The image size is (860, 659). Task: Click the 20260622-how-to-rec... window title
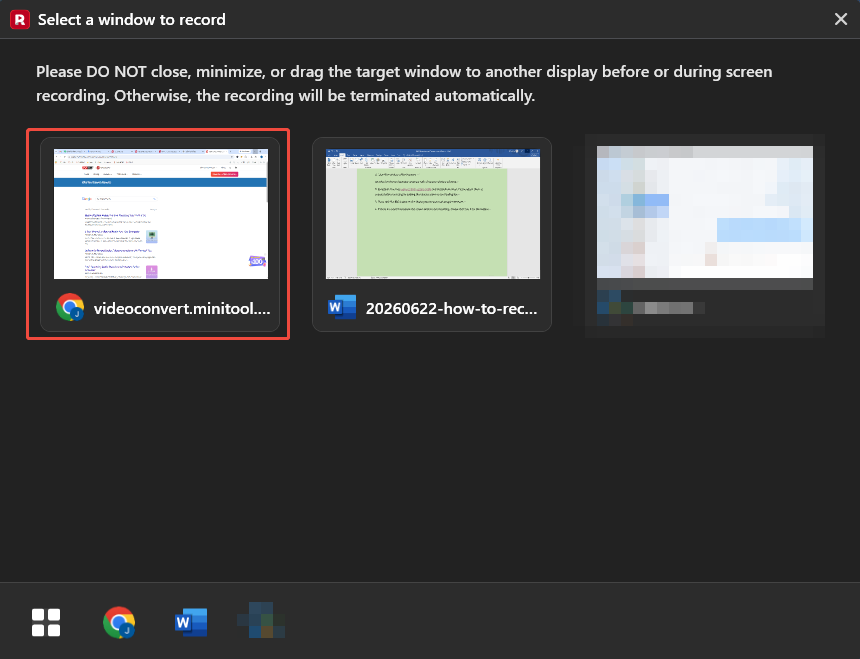(x=451, y=309)
